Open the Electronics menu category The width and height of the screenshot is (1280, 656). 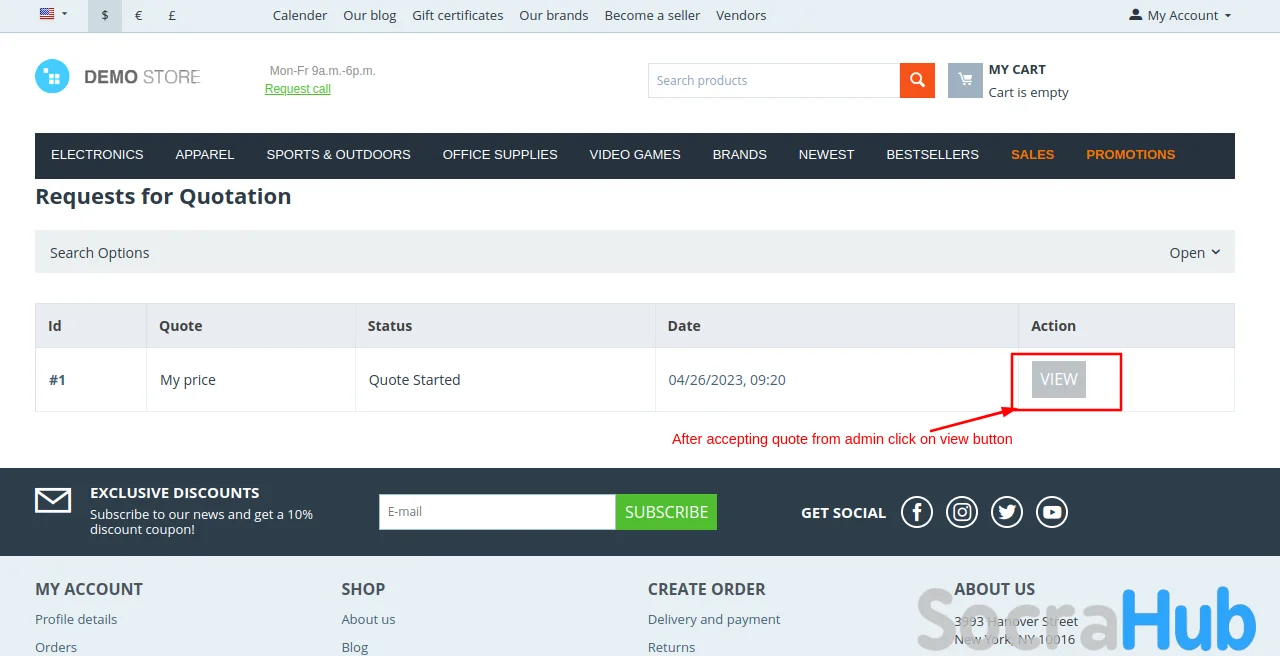point(97,155)
